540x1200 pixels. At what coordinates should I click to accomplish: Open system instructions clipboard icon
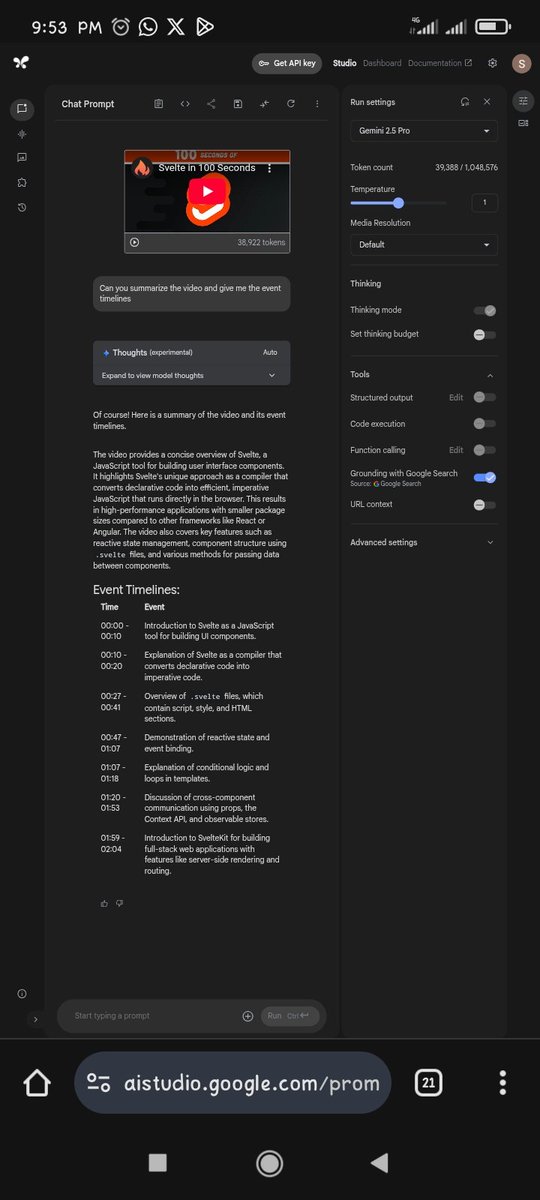[159, 103]
